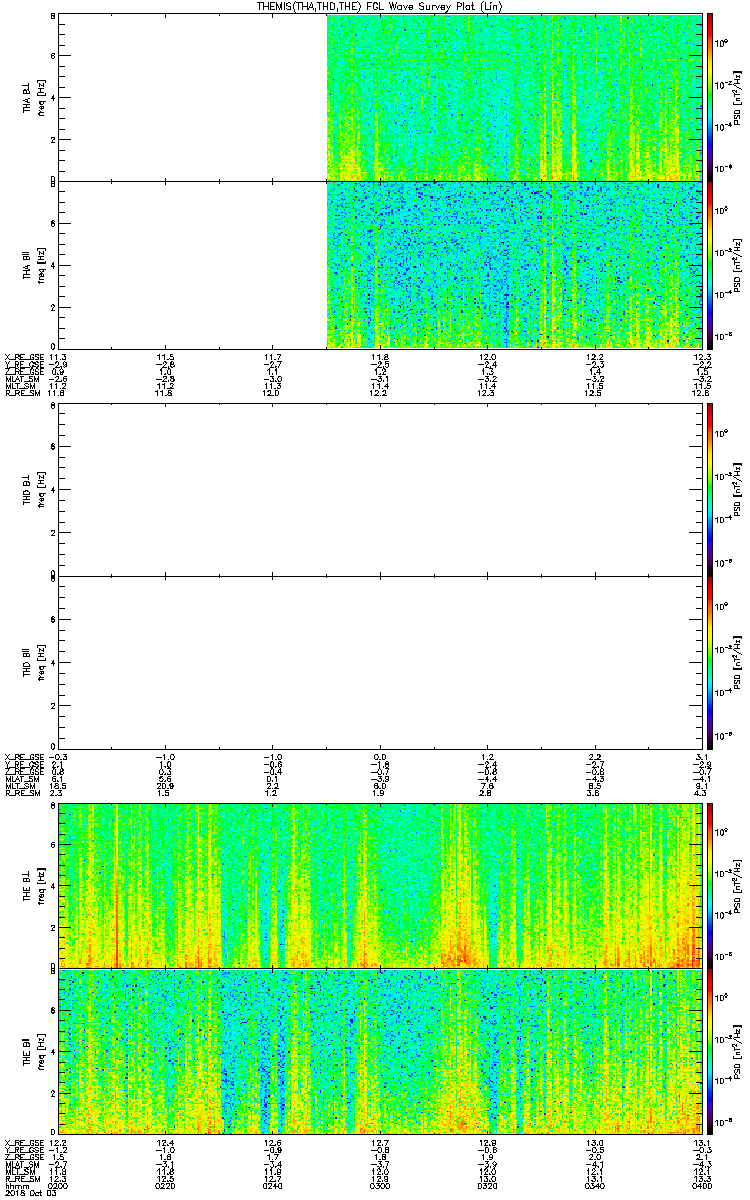Click the 'THE B⊥ freq [Hz]' y-axis label
The image size is (750, 1200).
coord(34,885)
